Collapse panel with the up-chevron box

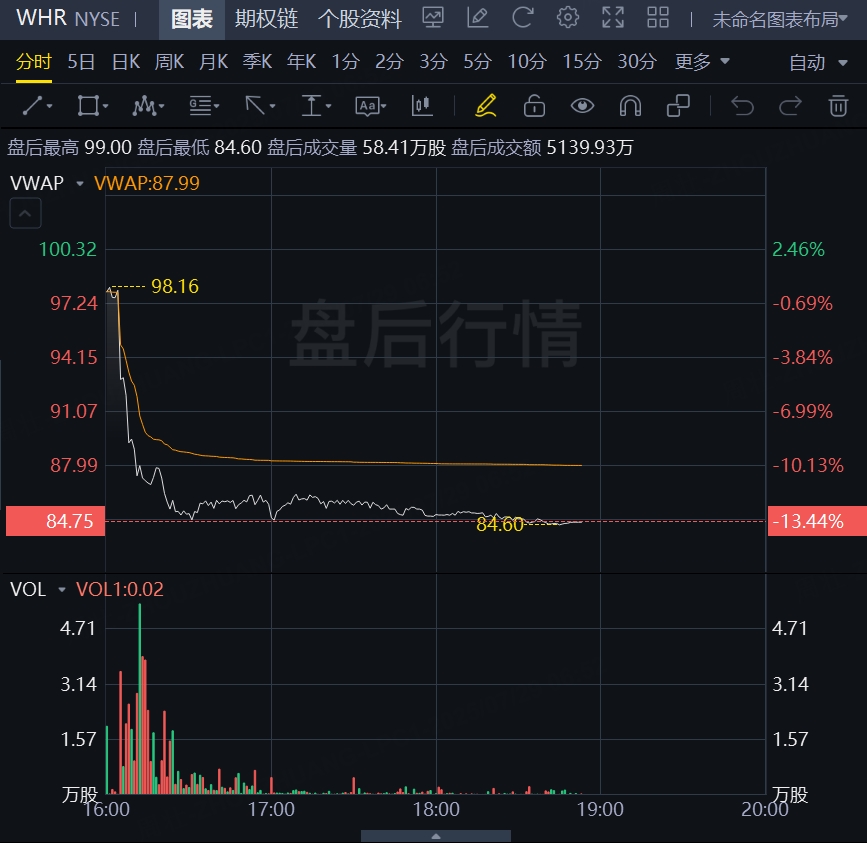pos(25,213)
